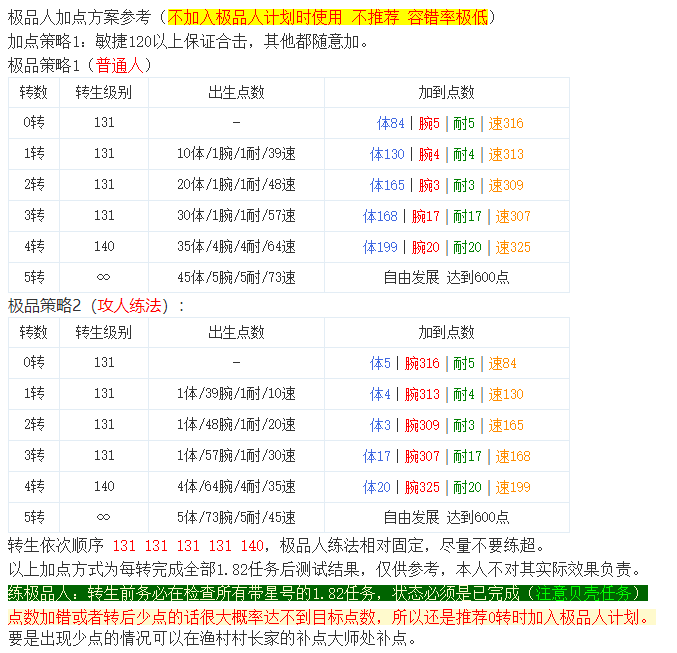The height and width of the screenshot is (653, 677).
Task: Click '3转' label in 攻人练法 table
Action: 34,456
